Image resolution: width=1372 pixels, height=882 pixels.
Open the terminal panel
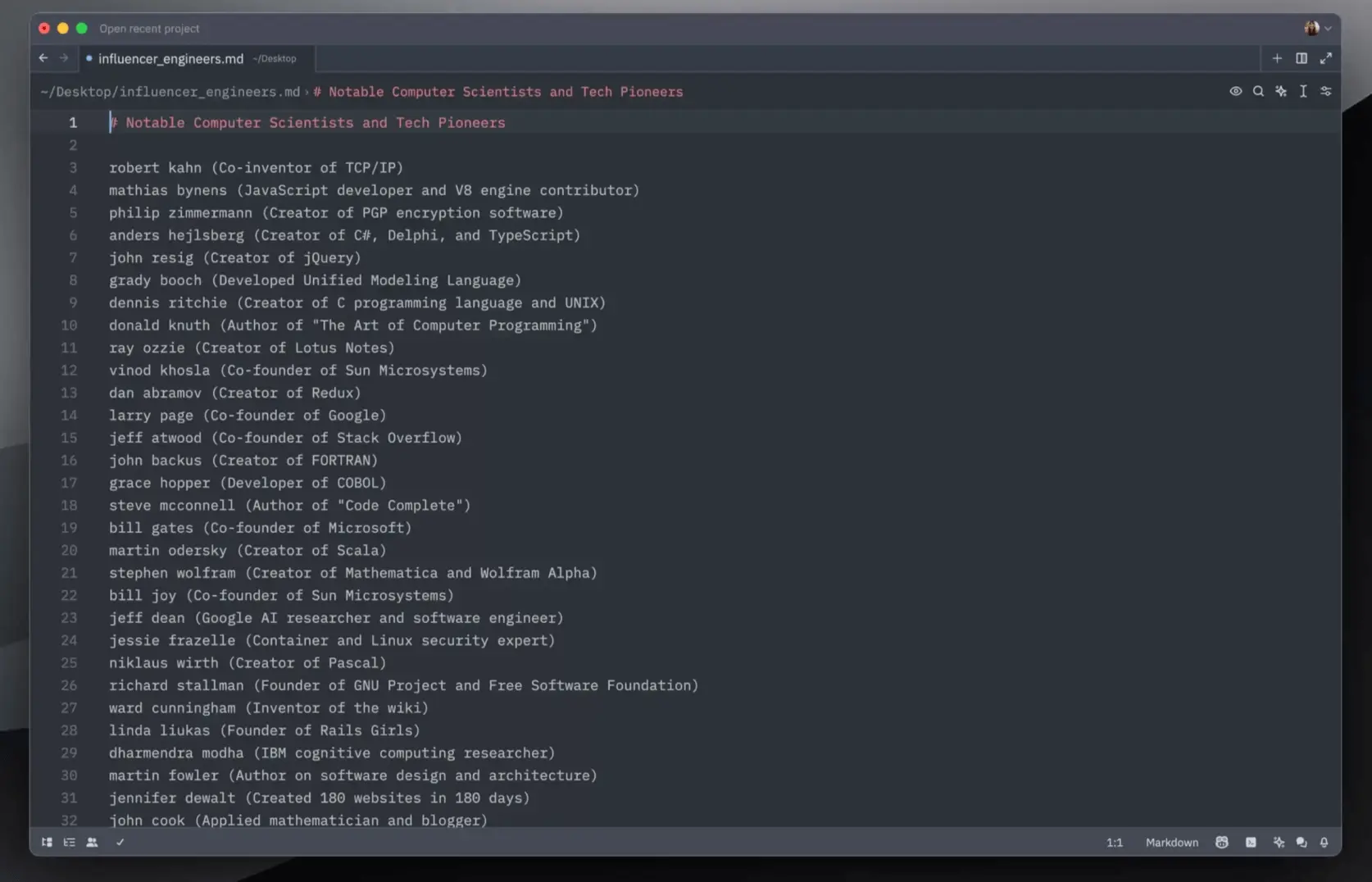[x=1251, y=842]
